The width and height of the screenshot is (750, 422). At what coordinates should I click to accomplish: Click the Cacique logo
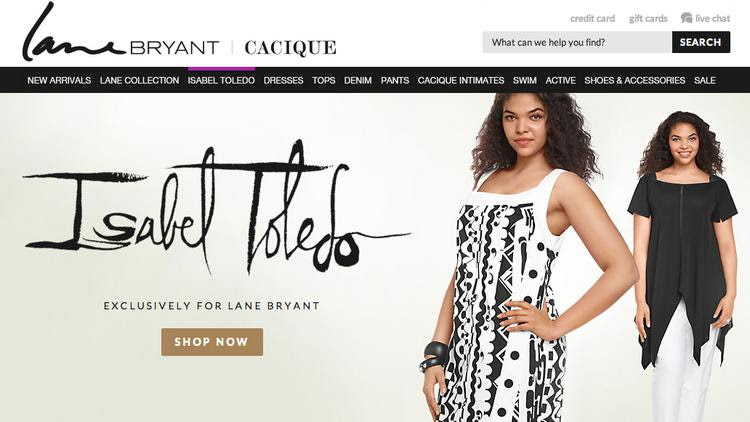[x=290, y=48]
